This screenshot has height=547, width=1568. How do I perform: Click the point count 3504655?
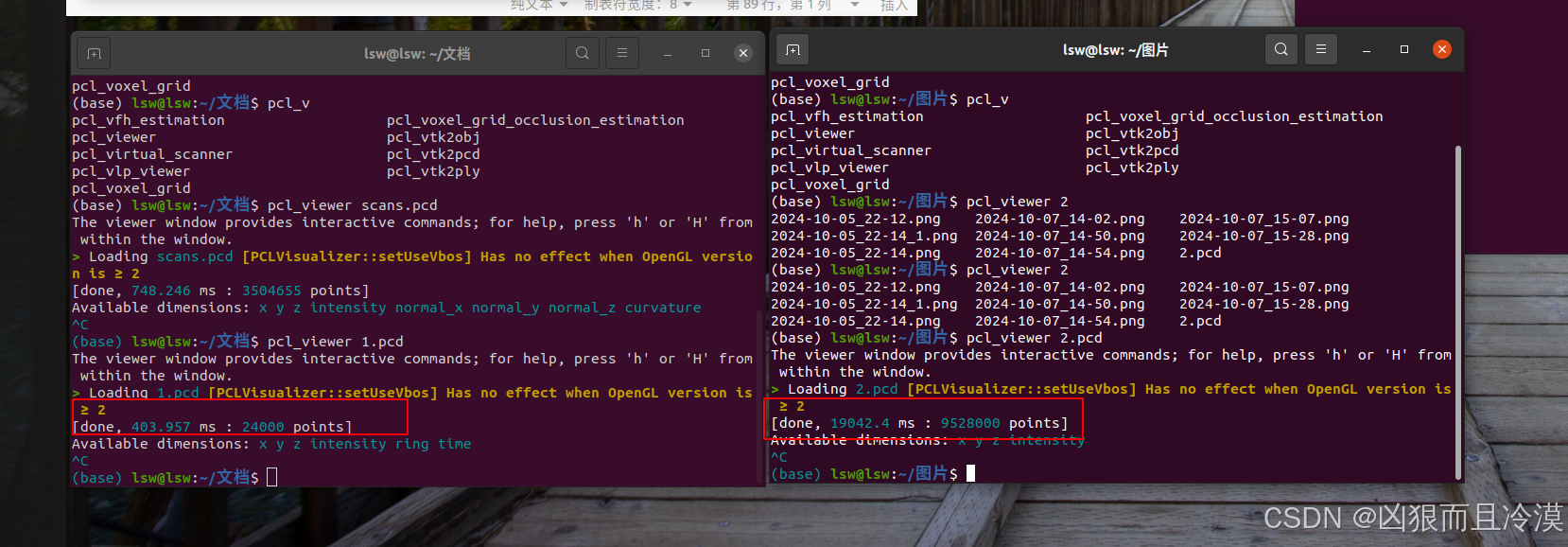(271, 291)
